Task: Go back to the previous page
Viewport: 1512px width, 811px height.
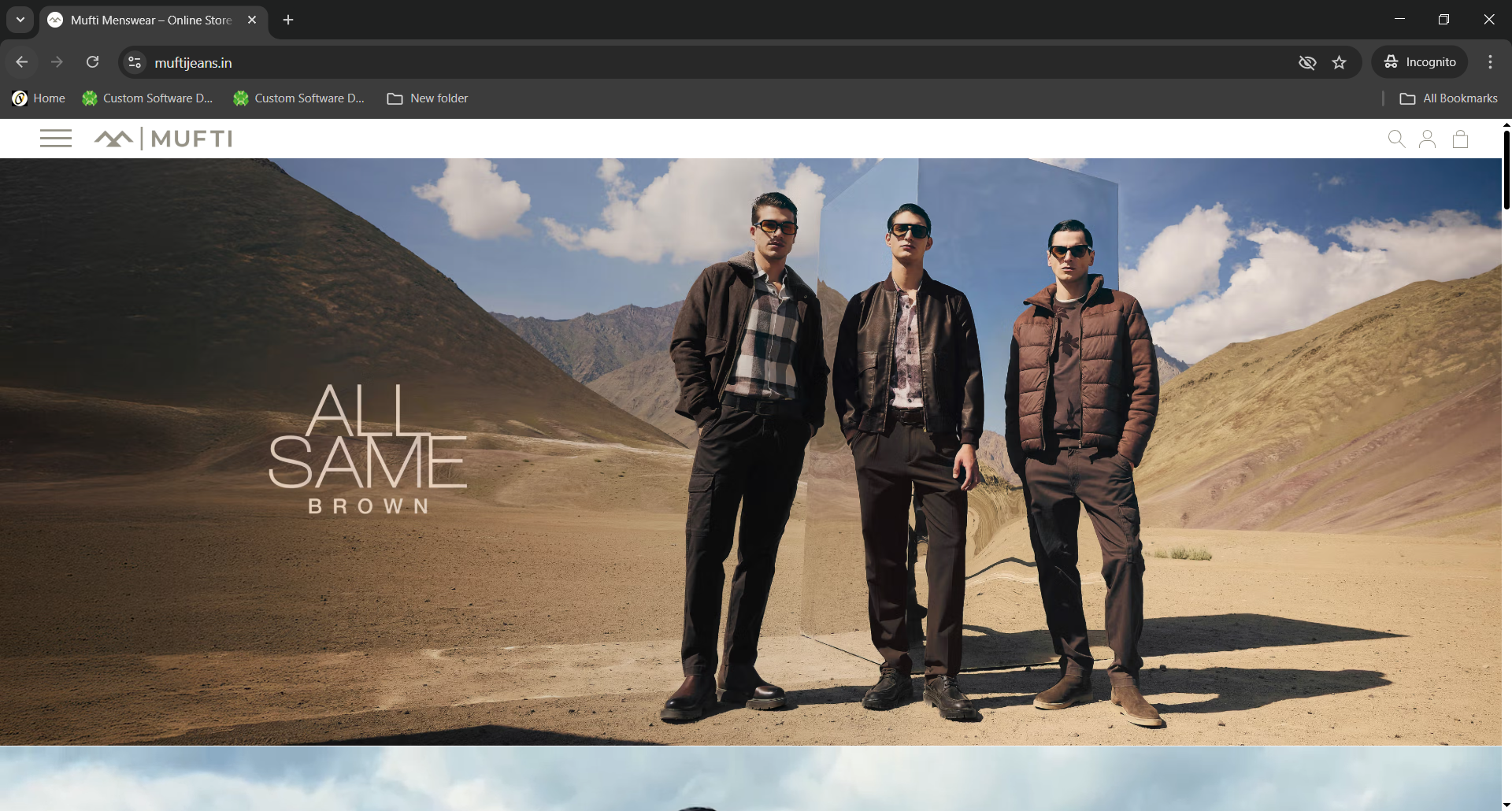Action: click(x=22, y=62)
